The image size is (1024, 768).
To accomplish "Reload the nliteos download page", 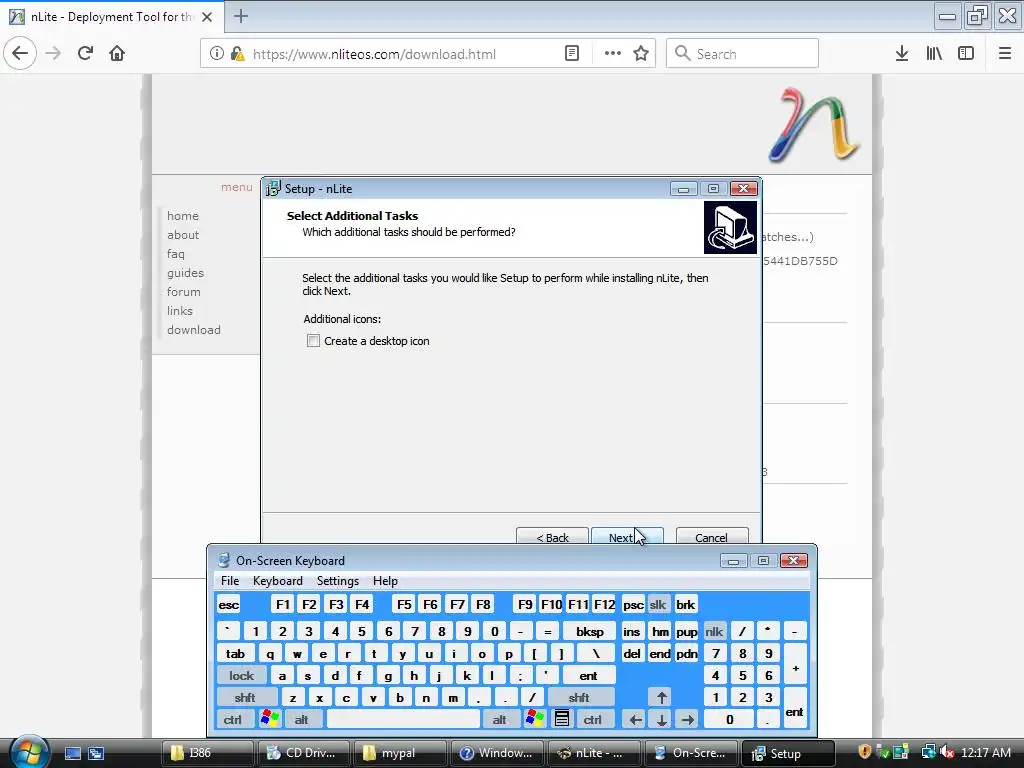I will click(x=85, y=54).
